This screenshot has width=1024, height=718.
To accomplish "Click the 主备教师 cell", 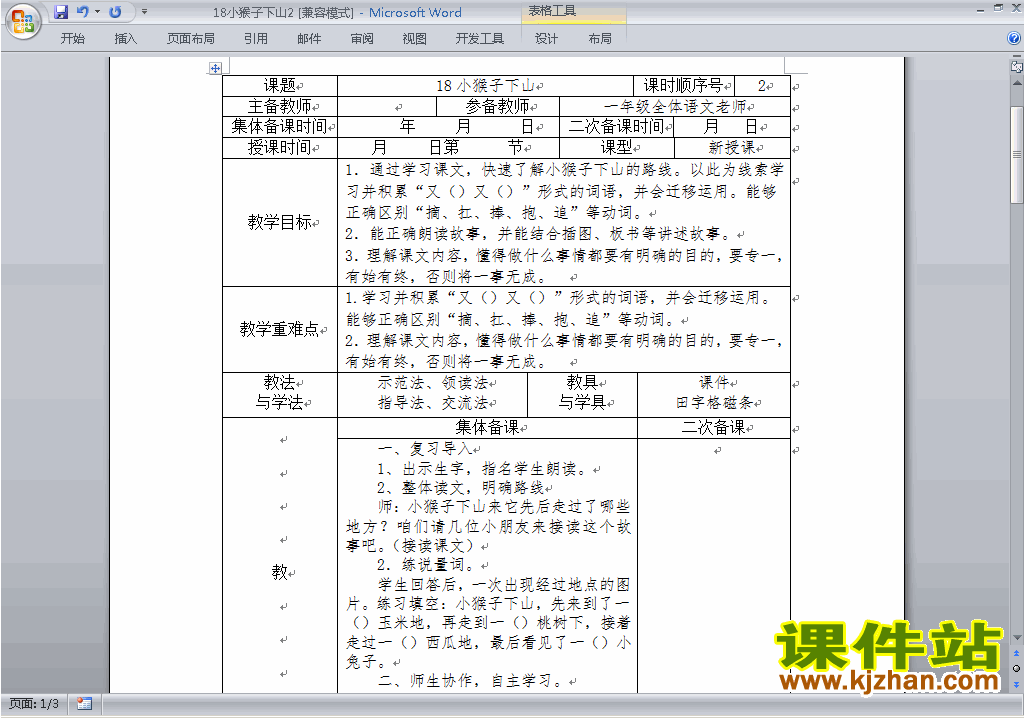I will 280,106.
